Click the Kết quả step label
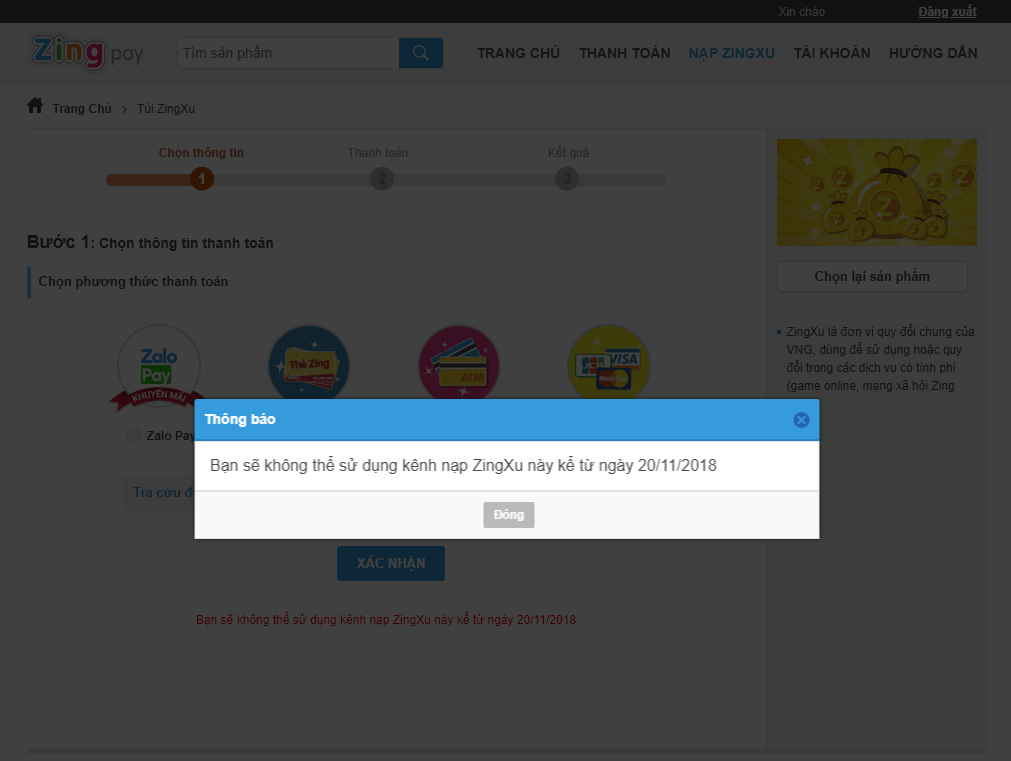1011x761 pixels. pos(568,152)
